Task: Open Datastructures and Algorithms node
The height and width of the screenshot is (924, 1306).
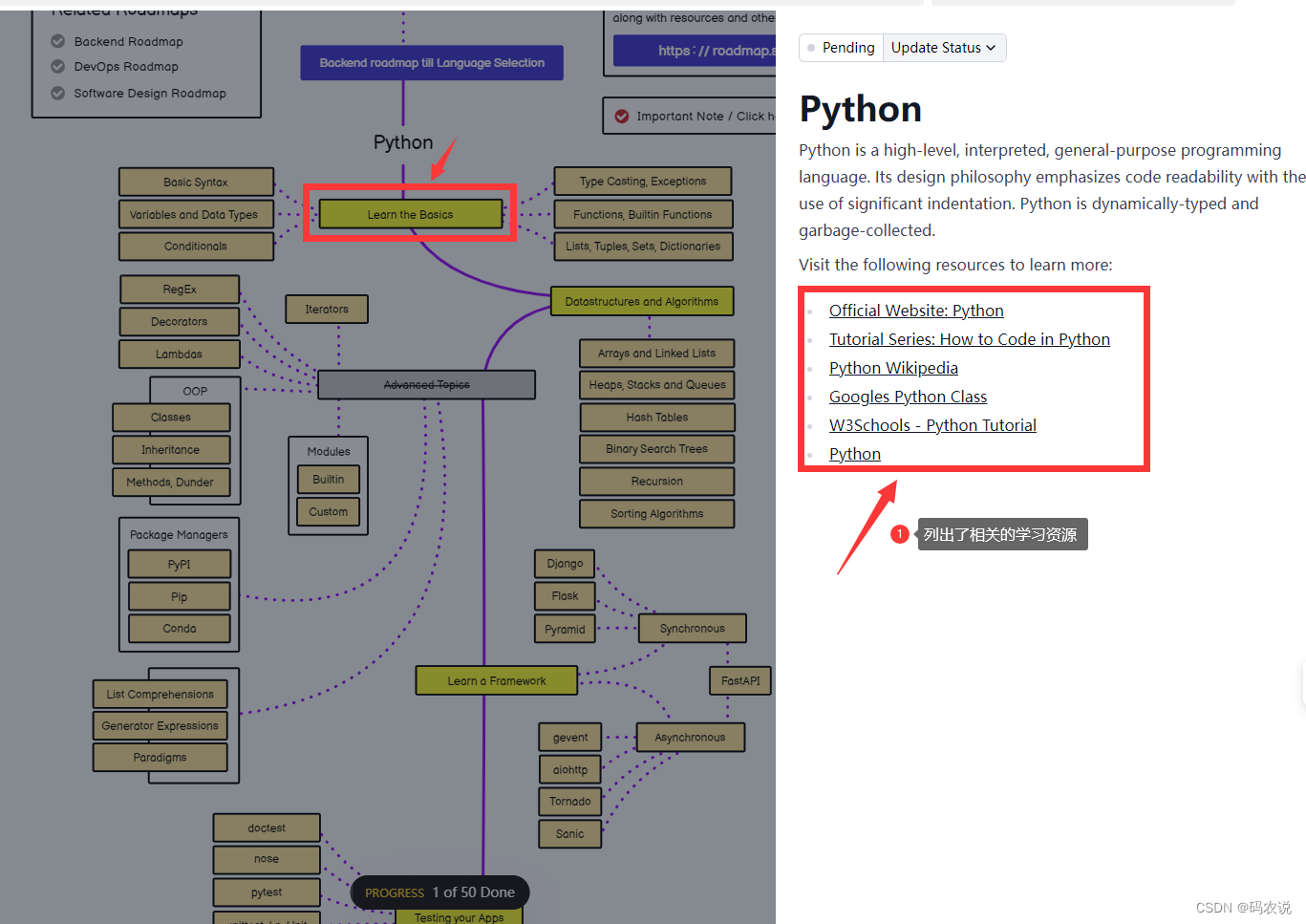Action: coord(642,301)
